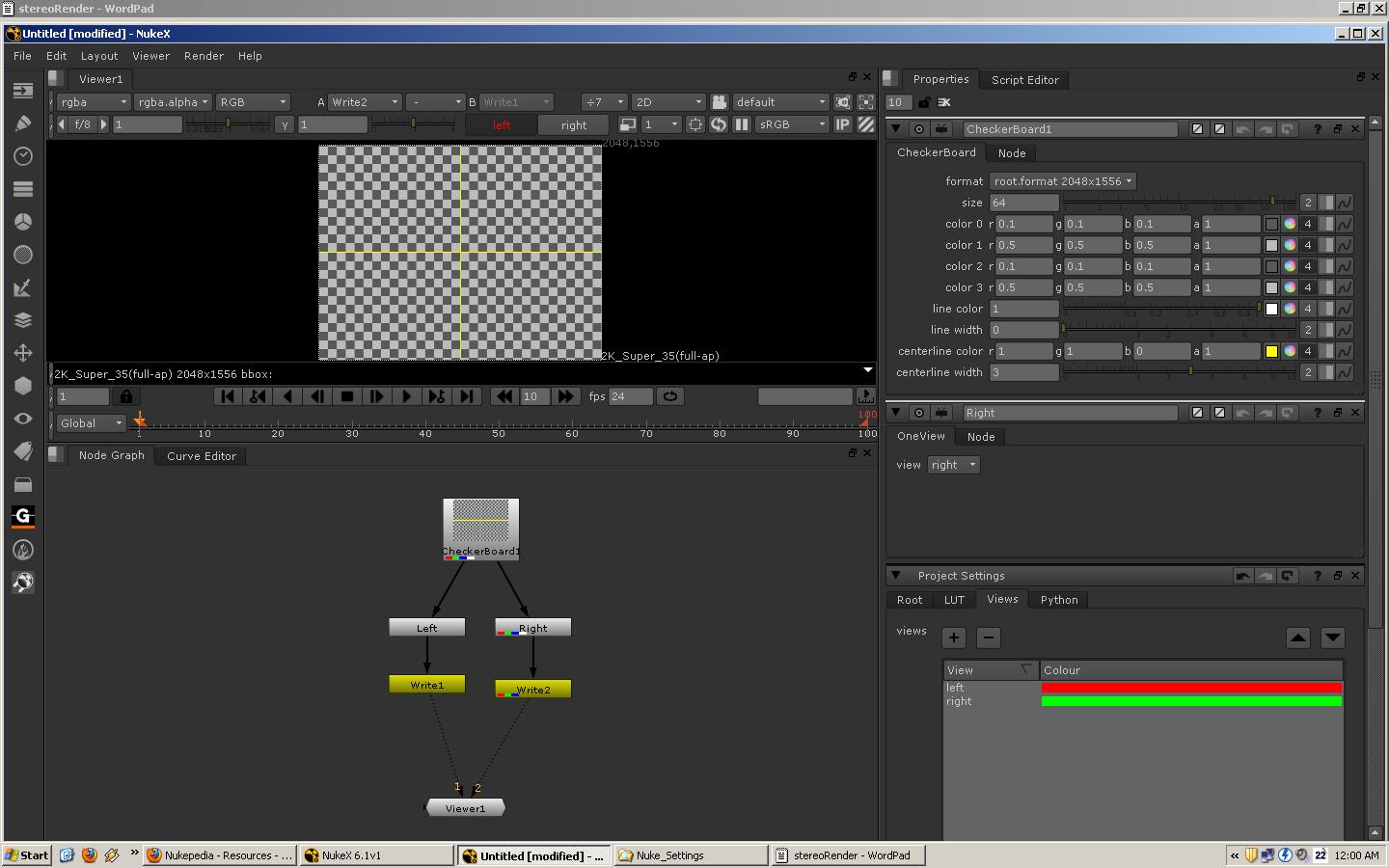Open the rgba channel set dropdown
Image resolution: width=1389 pixels, height=868 pixels.
[x=94, y=102]
